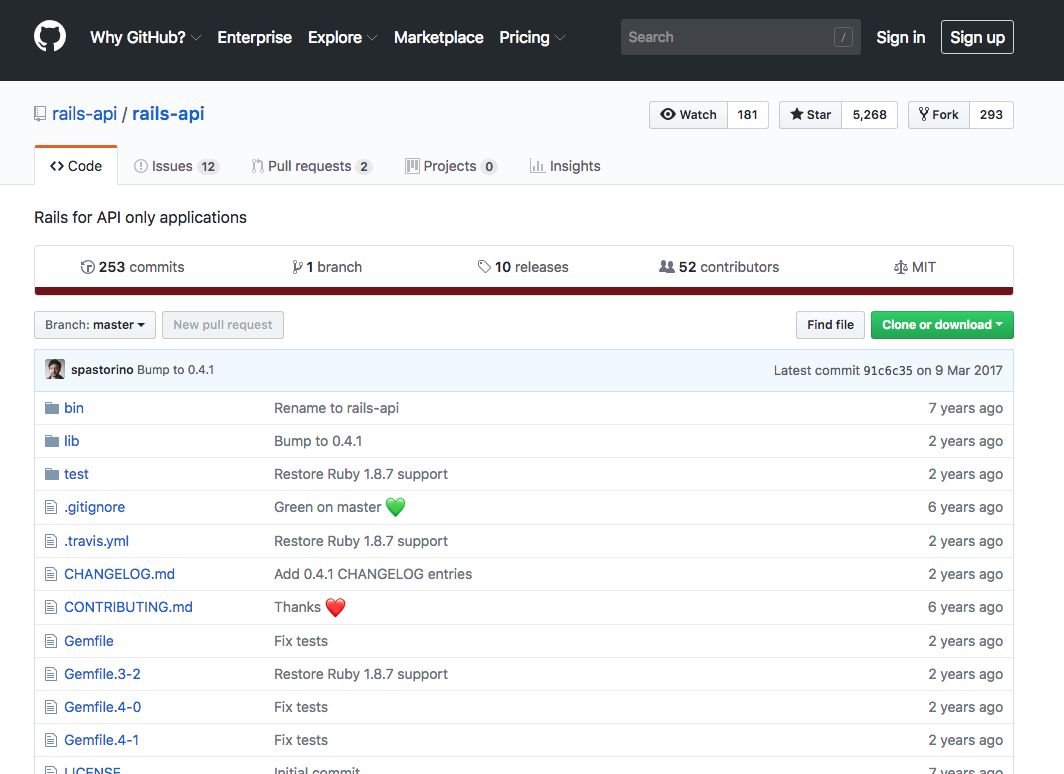Screen dimensions: 1064x774
Task: Click the .travis.yml file icon
Action: [x=51, y=541]
